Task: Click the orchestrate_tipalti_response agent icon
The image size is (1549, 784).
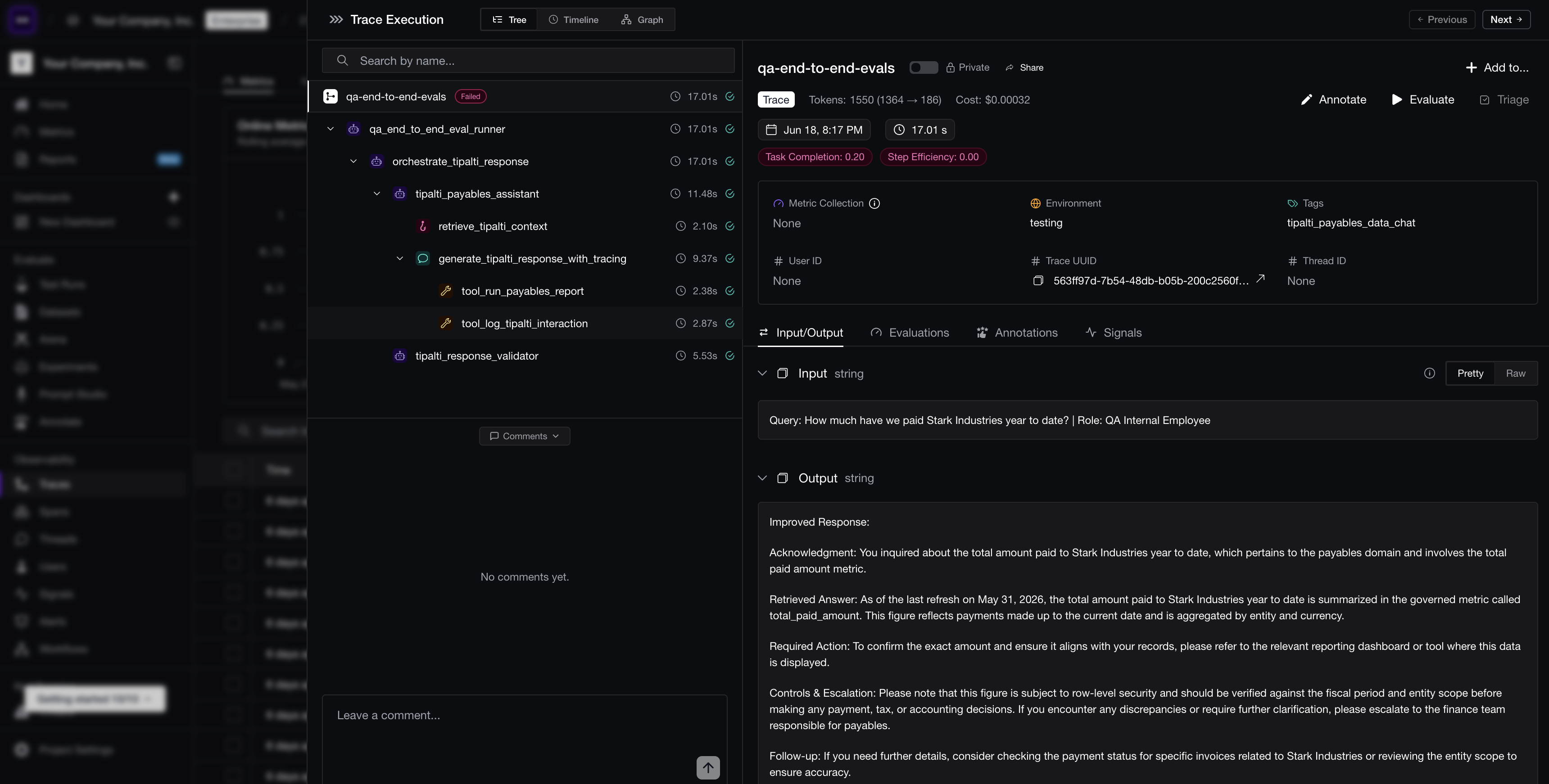Action: tap(376, 161)
